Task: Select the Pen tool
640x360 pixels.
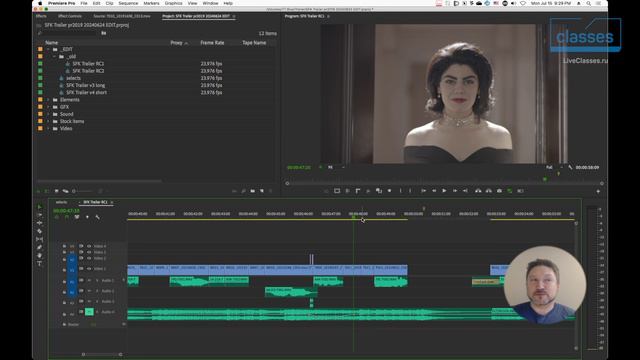Action: [40, 247]
